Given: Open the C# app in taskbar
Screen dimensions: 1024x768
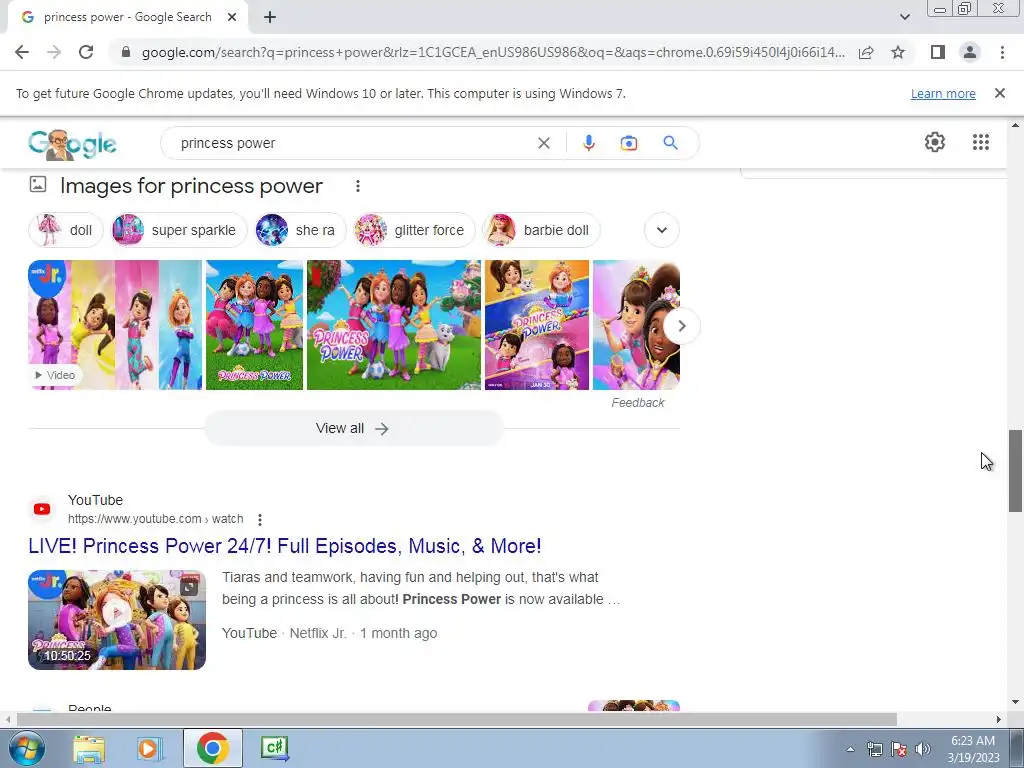Looking at the screenshot, I should [274, 748].
